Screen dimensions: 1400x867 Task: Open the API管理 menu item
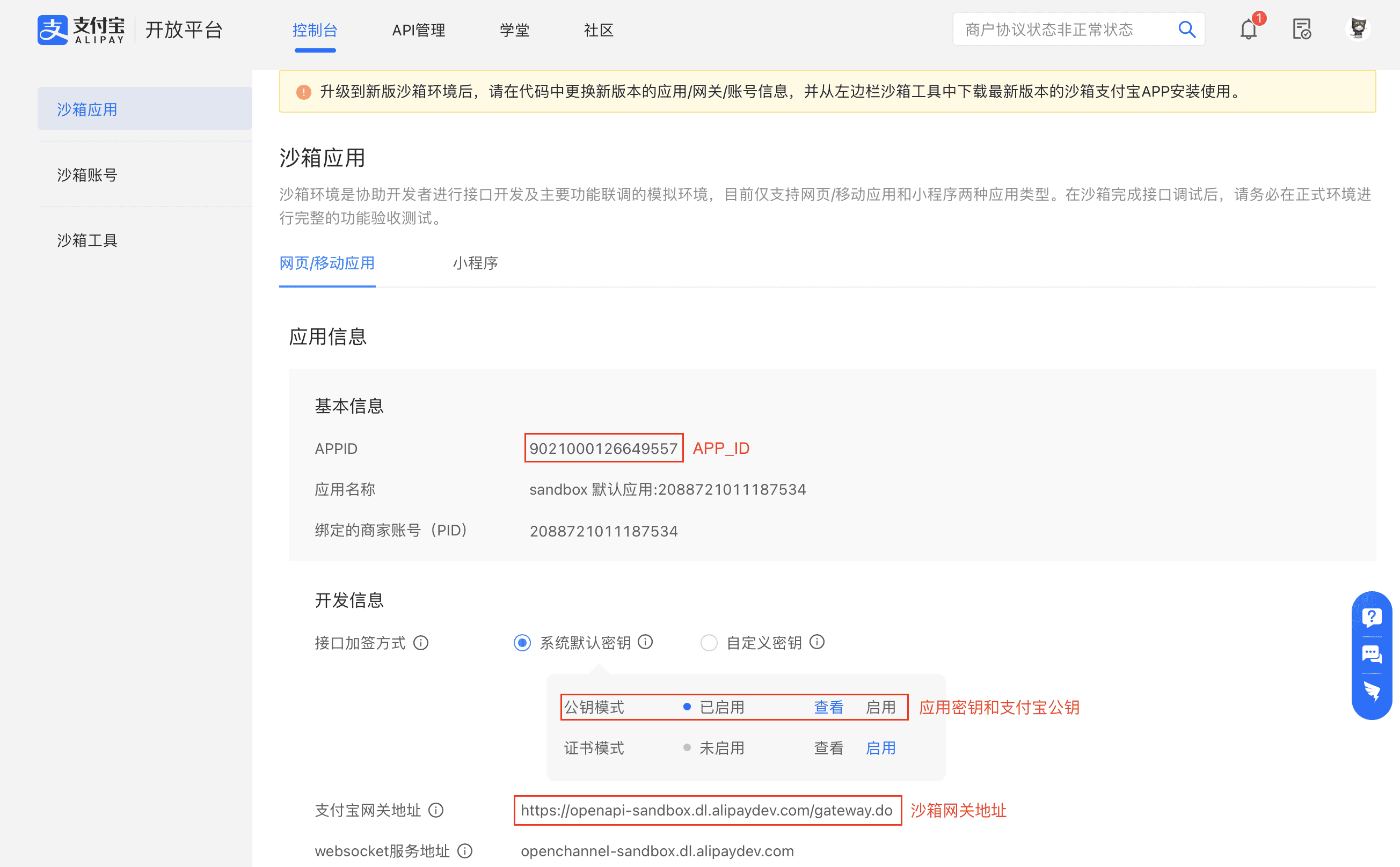click(418, 31)
